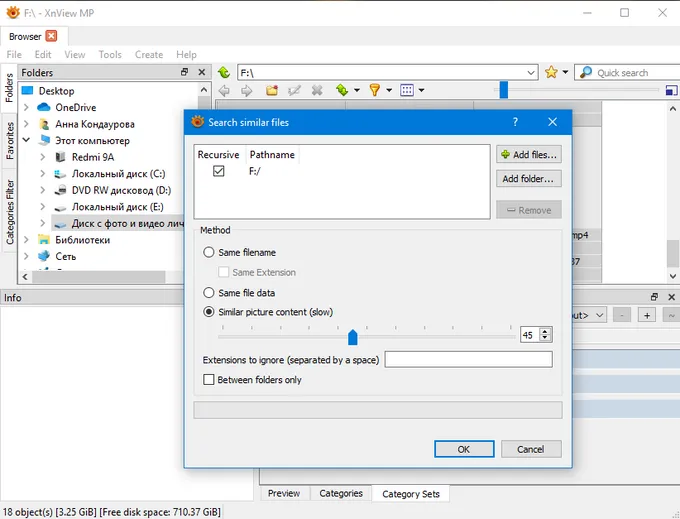Click the filter funnel icon
Image resolution: width=680 pixels, height=519 pixels.
(x=375, y=90)
